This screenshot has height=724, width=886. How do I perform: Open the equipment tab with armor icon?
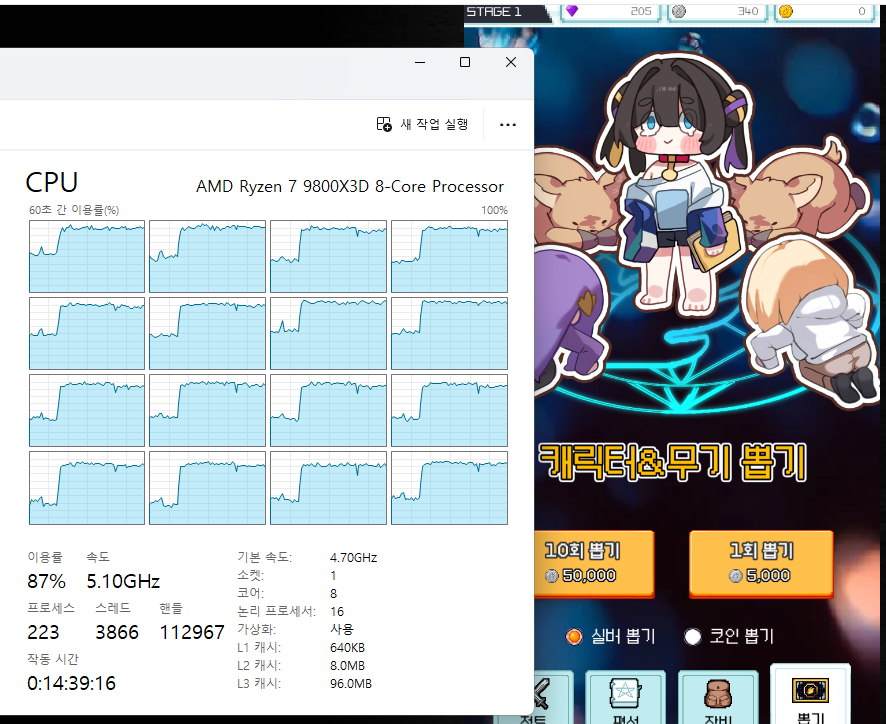pyautogui.click(x=718, y=697)
